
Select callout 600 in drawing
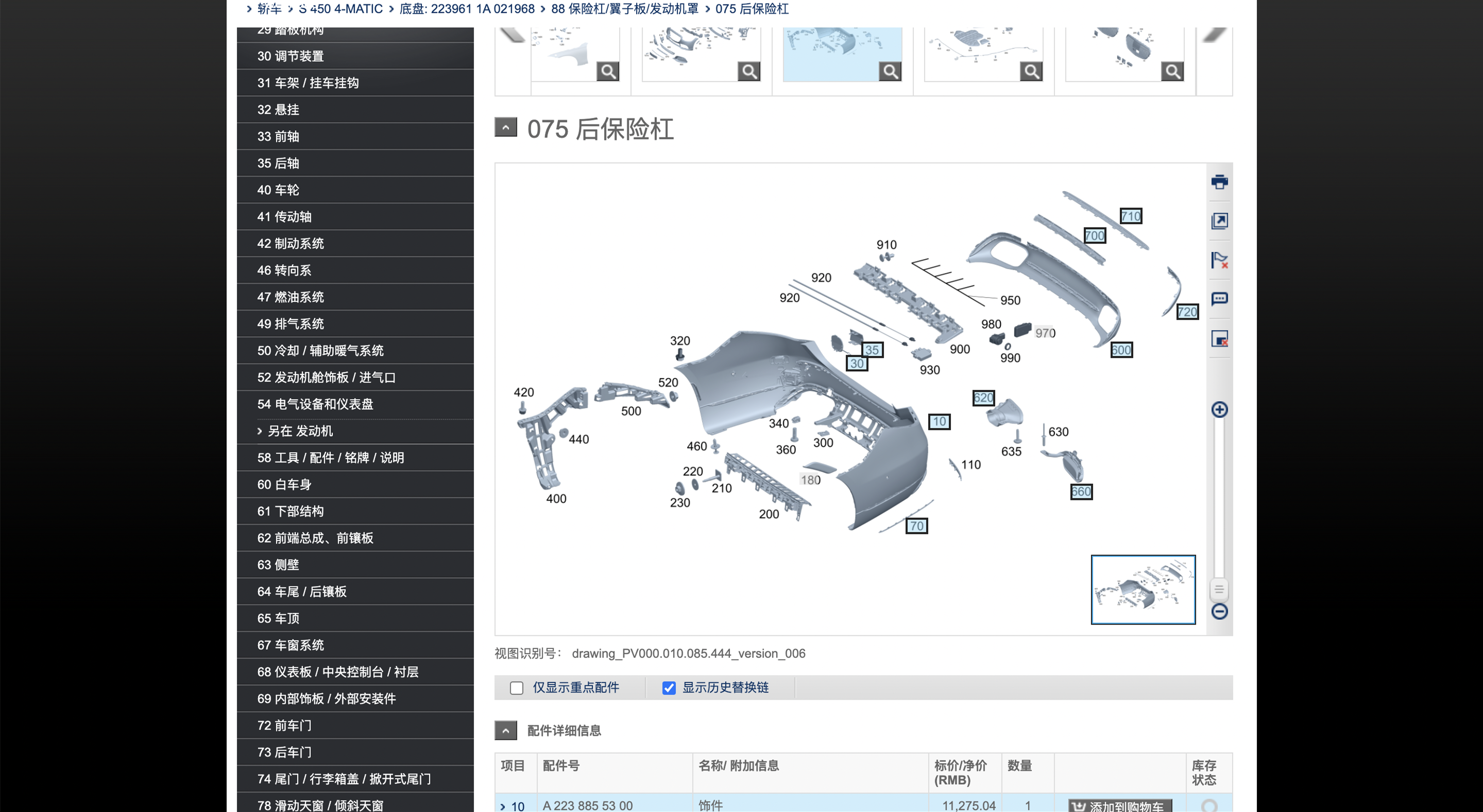pos(1121,350)
